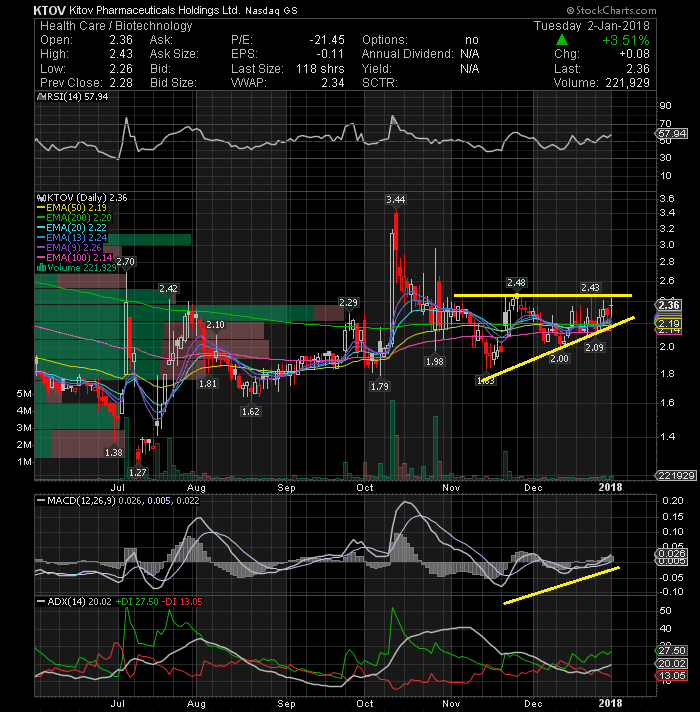Click the Low: 2.26 value
Image resolution: width=700 pixels, height=712 pixels.
[x=121, y=69]
